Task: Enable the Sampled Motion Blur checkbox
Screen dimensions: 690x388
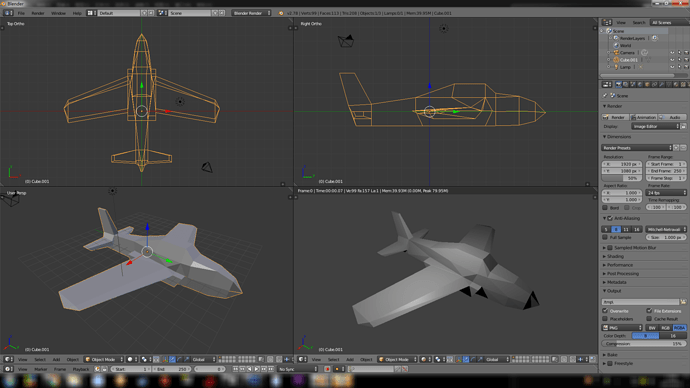Action: 610,248
